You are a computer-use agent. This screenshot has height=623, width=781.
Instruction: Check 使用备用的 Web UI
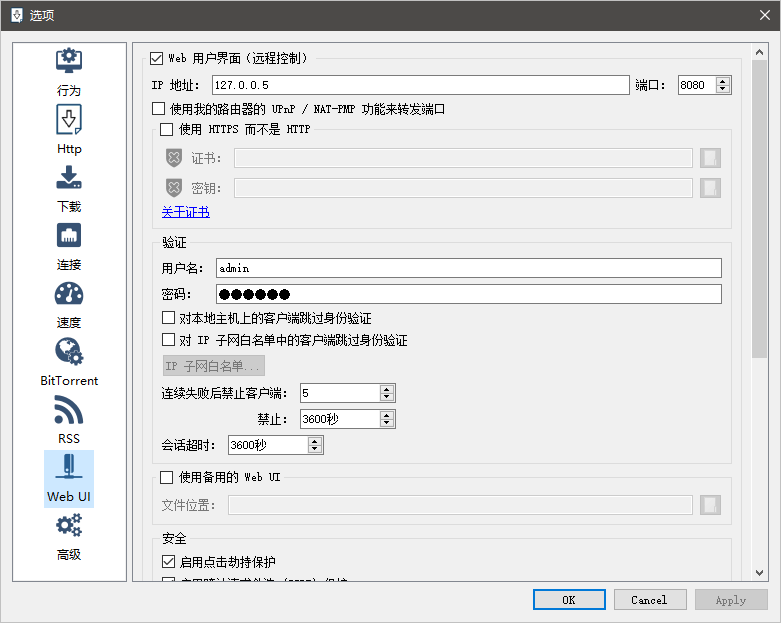point(166,478)
